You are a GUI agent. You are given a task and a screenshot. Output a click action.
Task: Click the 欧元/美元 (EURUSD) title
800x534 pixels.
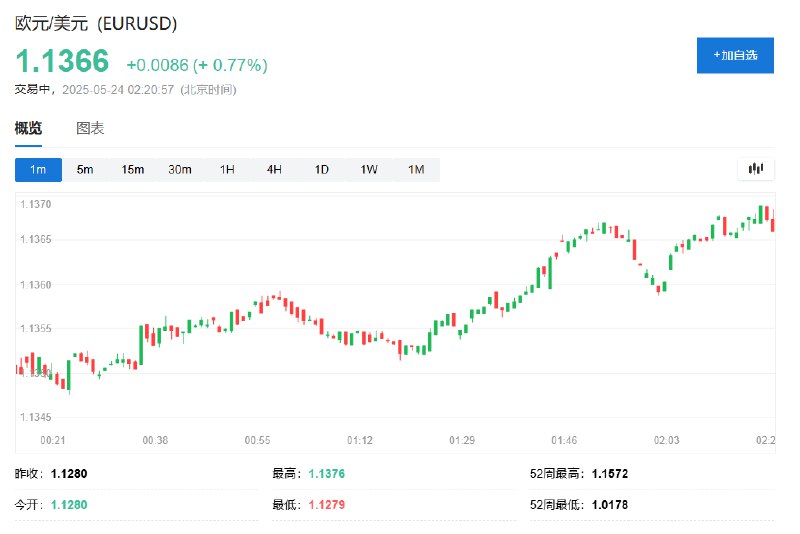coord(96,23)
